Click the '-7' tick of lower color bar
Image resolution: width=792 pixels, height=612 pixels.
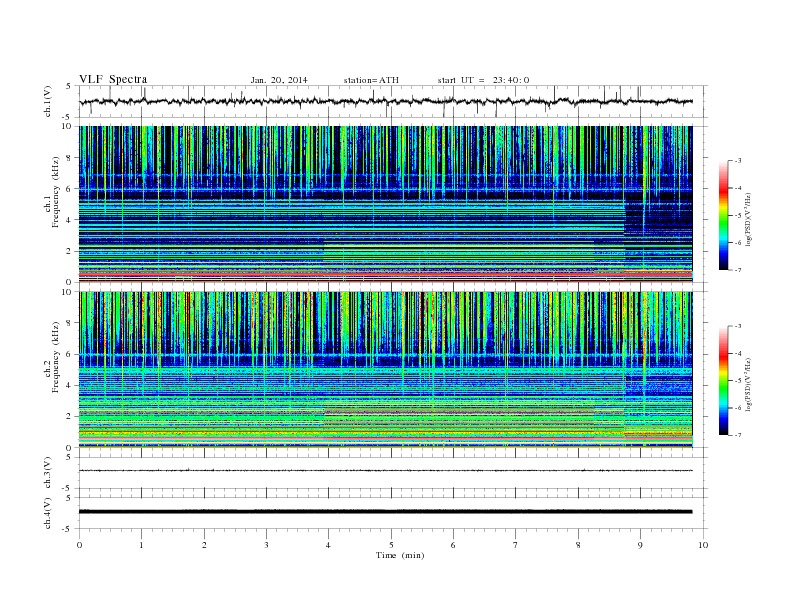click(x=737, y=435)
